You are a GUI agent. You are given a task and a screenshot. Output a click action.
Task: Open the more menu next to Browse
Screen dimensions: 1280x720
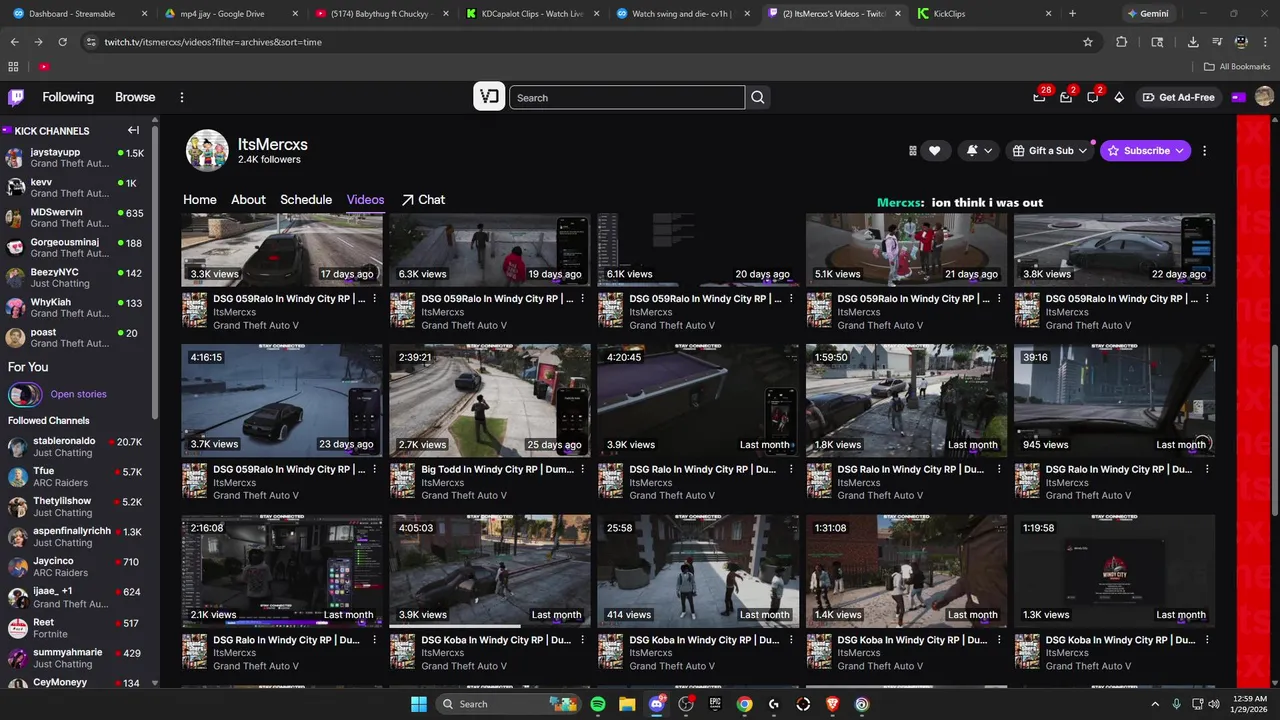182,97
